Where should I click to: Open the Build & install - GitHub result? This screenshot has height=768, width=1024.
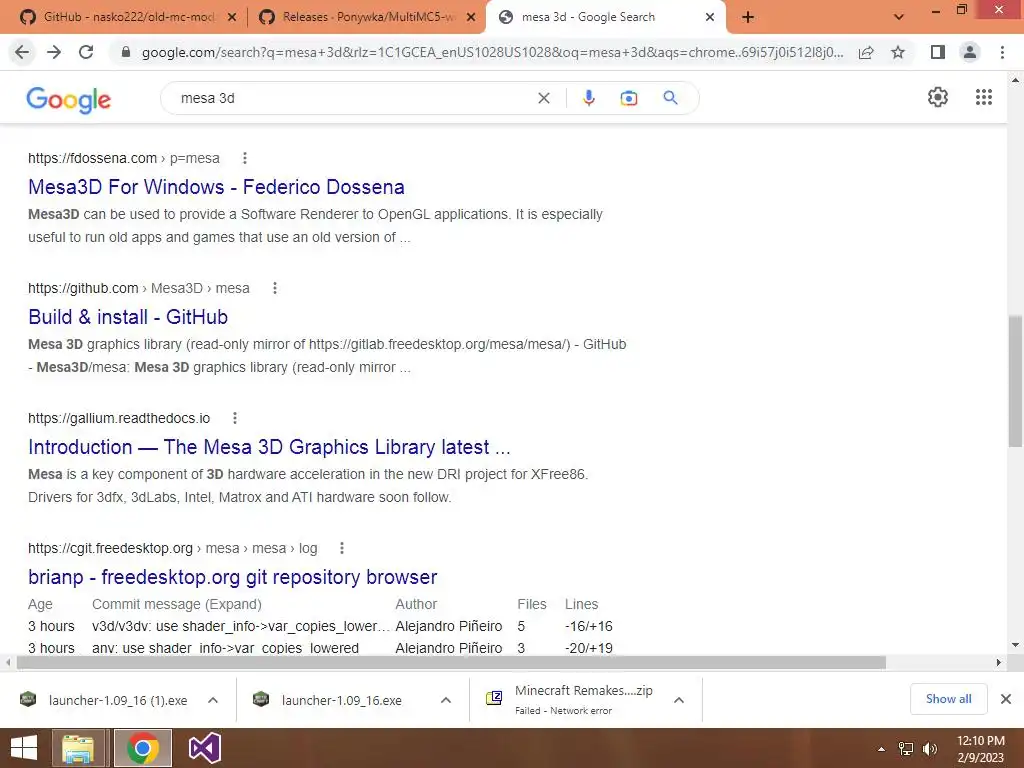click(128, 317)
